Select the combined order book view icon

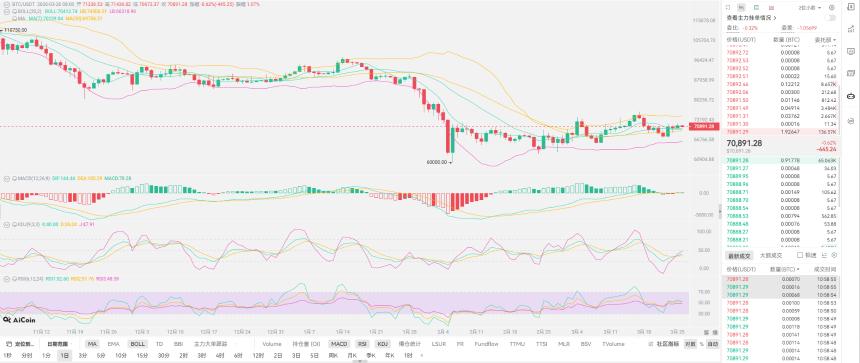pyautogui.click(x=742, y=8)
